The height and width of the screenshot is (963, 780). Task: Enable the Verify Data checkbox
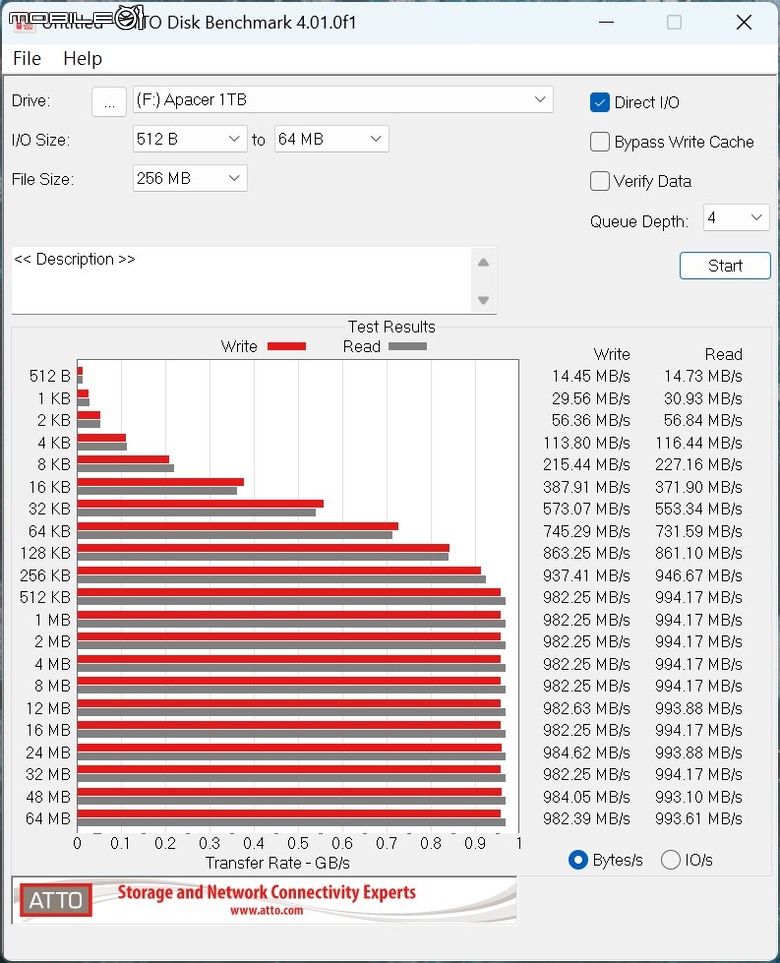(599, 181)
